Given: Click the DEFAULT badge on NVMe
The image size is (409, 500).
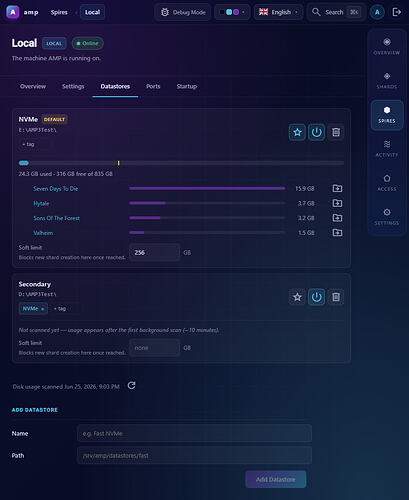Looking at the screenshot, I should [54, 119].
